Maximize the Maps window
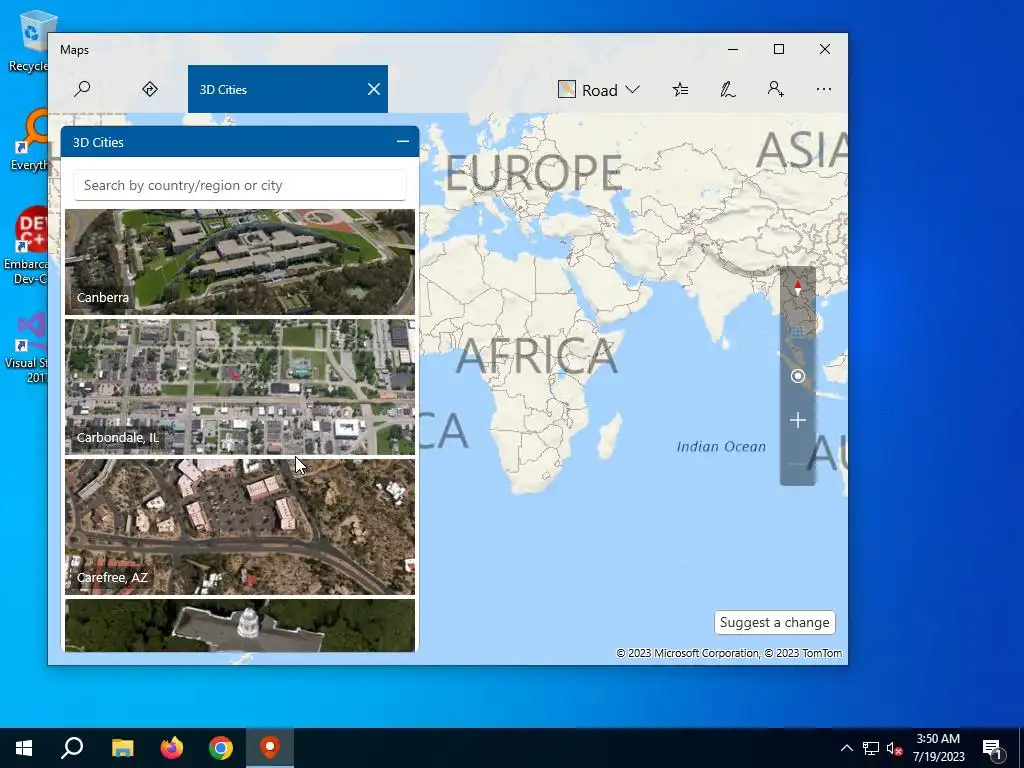 778,49
